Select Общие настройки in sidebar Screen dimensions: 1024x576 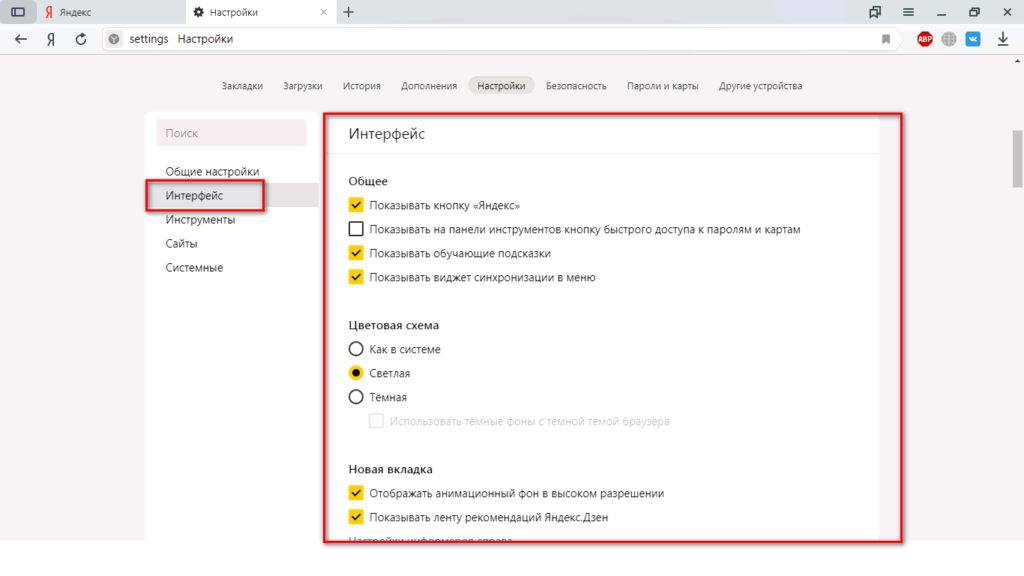(x=212, y=171)
